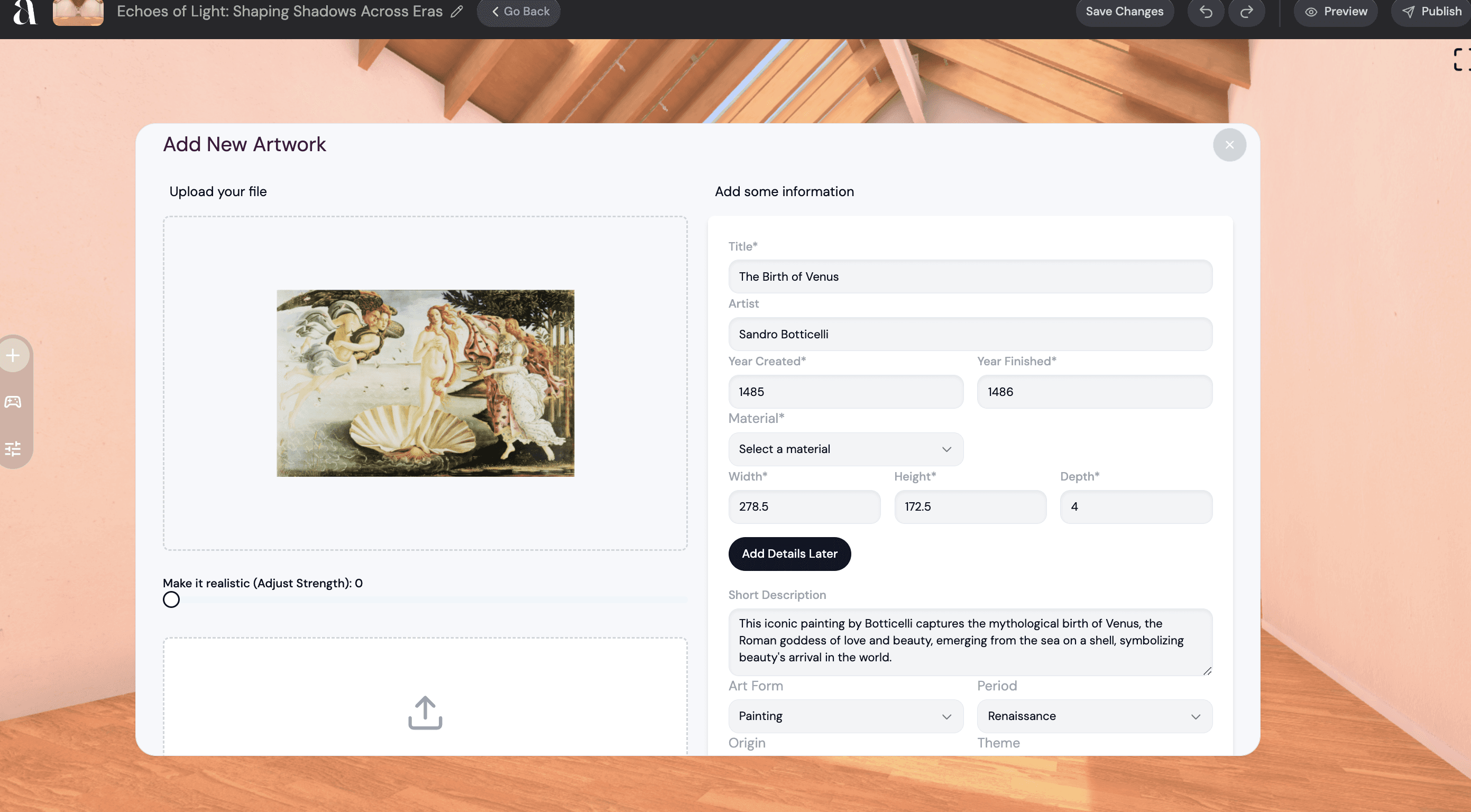Image resolution: width=1471 pixels, height=812 pixels.
Task: Click the plus add icon in sidebar
Action: (x=13, y=355)
